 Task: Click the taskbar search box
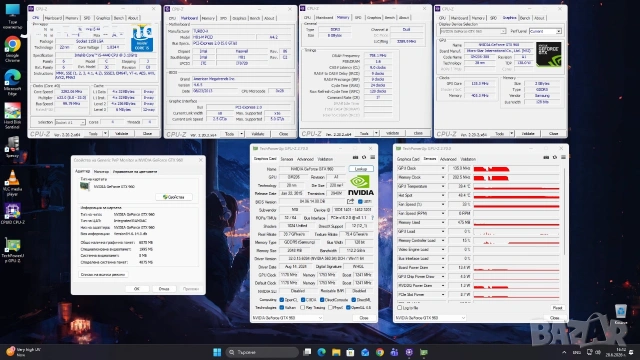pos(262,352)
